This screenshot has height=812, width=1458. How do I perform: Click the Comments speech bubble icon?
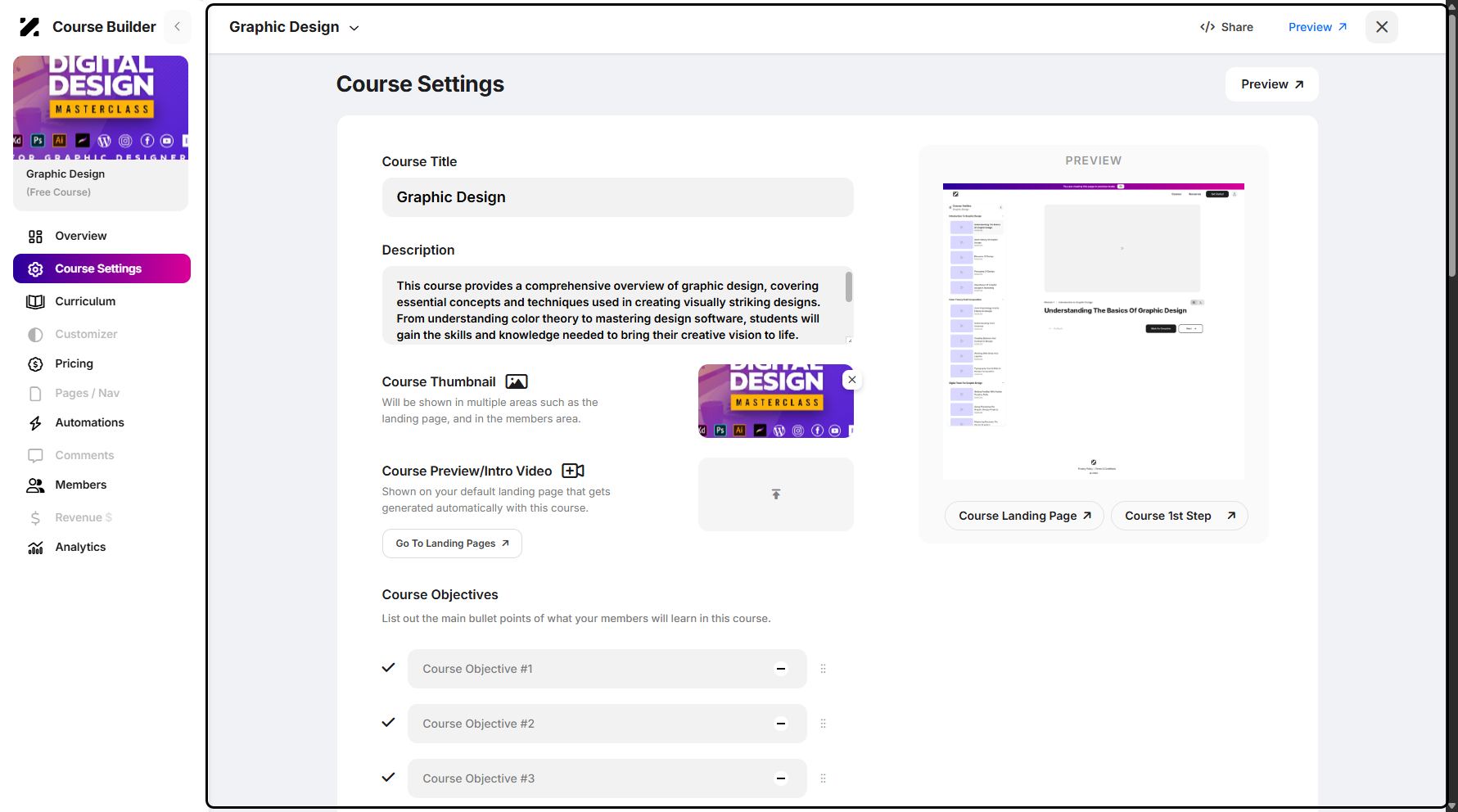35,456
